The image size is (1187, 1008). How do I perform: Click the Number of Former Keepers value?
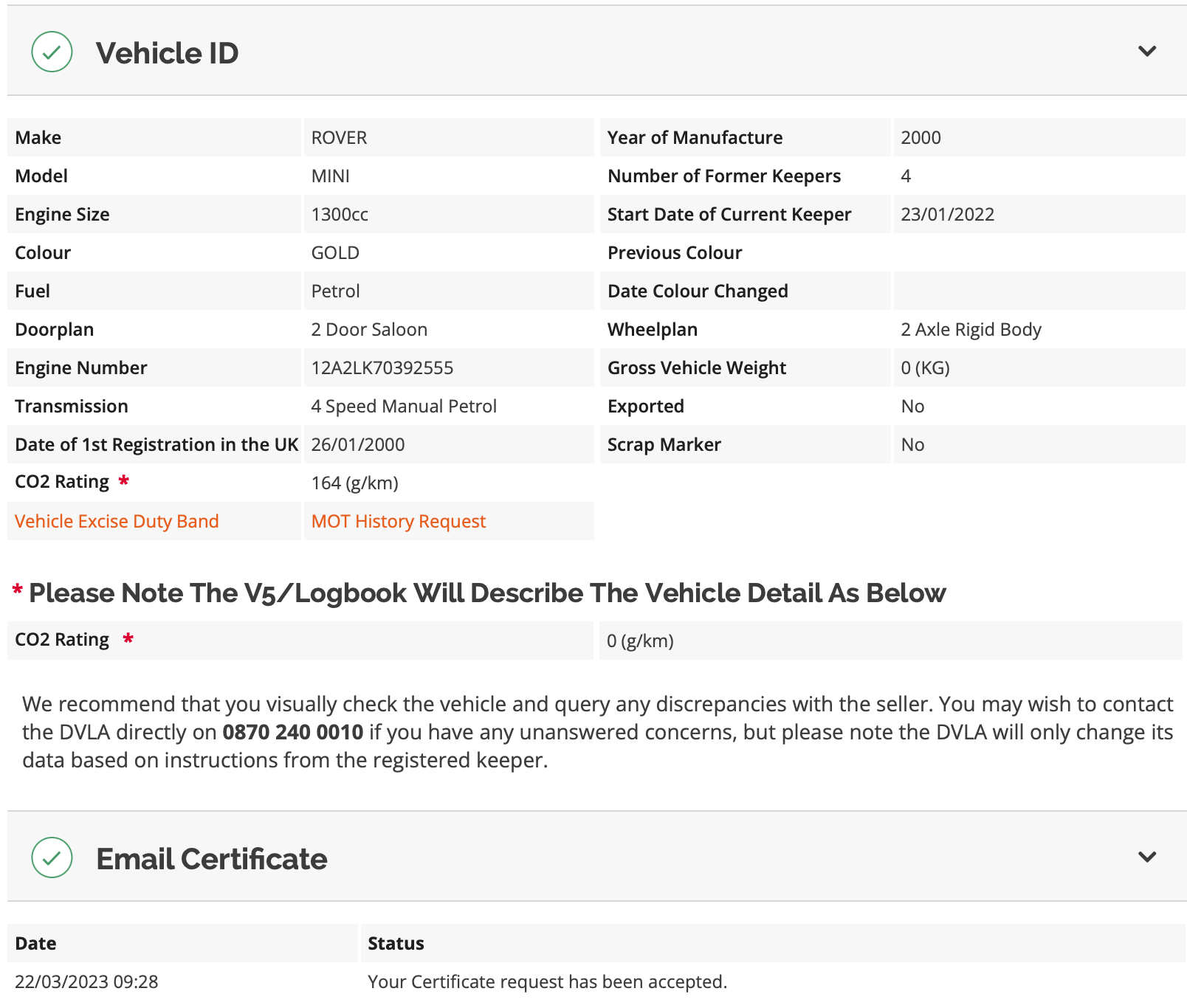click(x=906, y=176)
